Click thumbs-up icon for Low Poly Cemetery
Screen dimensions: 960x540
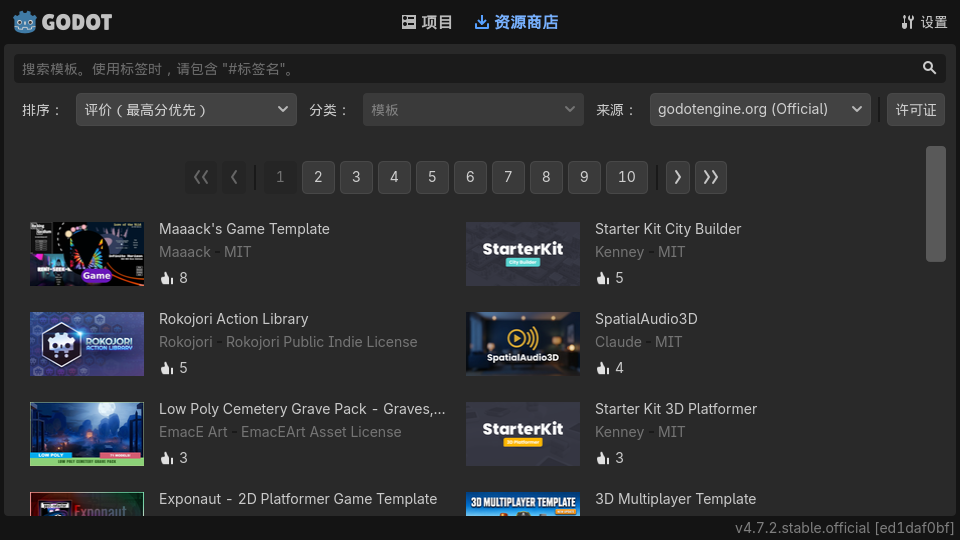[x=167, y=458]
